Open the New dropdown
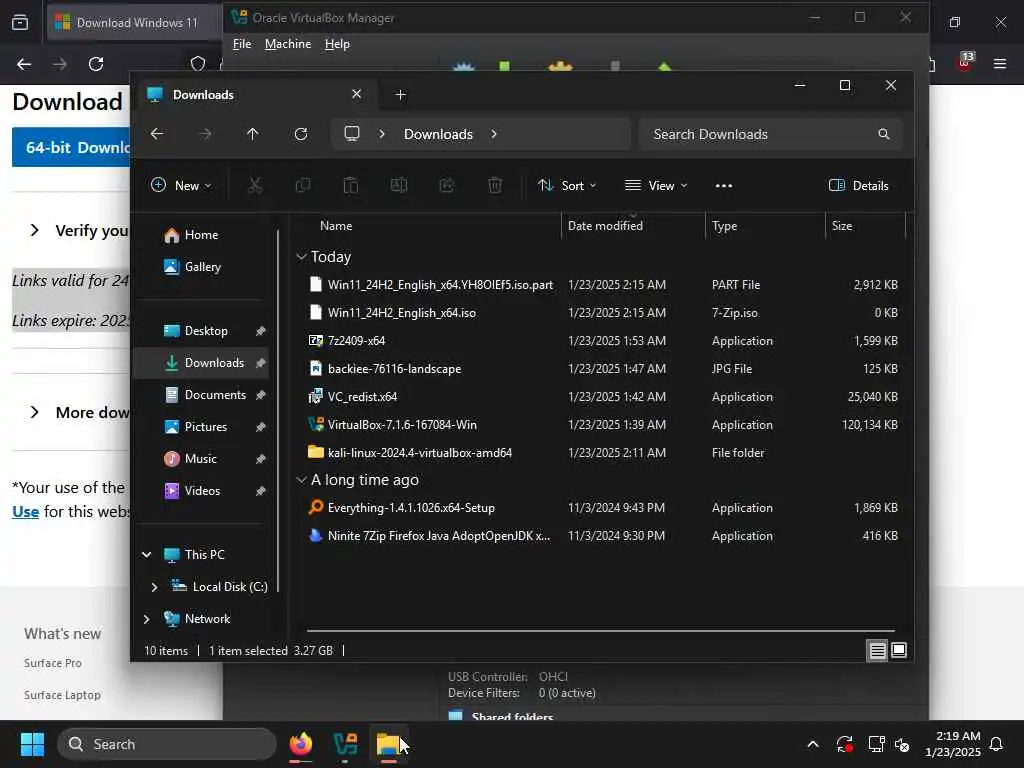 point(181,185)
